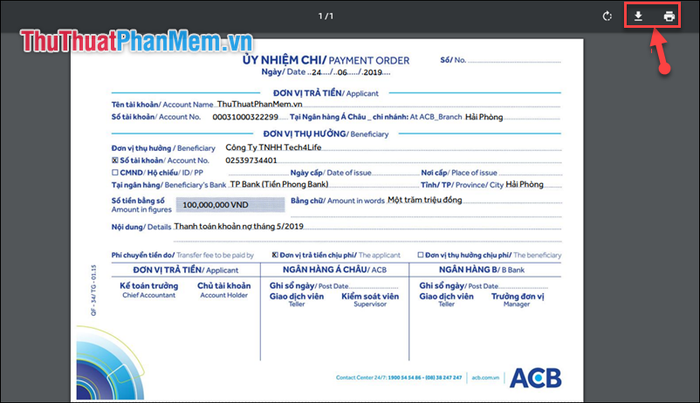Click the Chủ tài khoản Account Holder label
This screenshot has width=700, height=403.
tap(224, 290)
